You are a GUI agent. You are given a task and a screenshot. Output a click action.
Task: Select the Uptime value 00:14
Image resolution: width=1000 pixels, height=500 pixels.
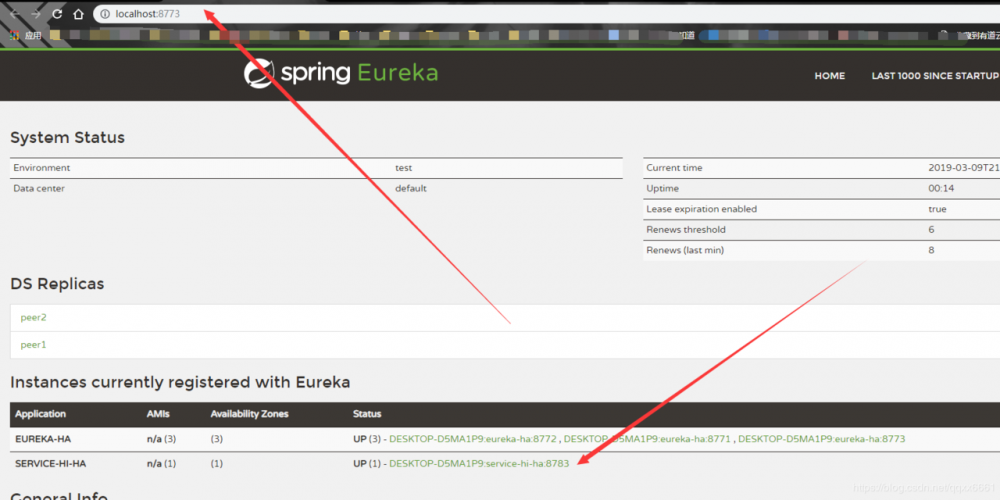tap(941, 189)
